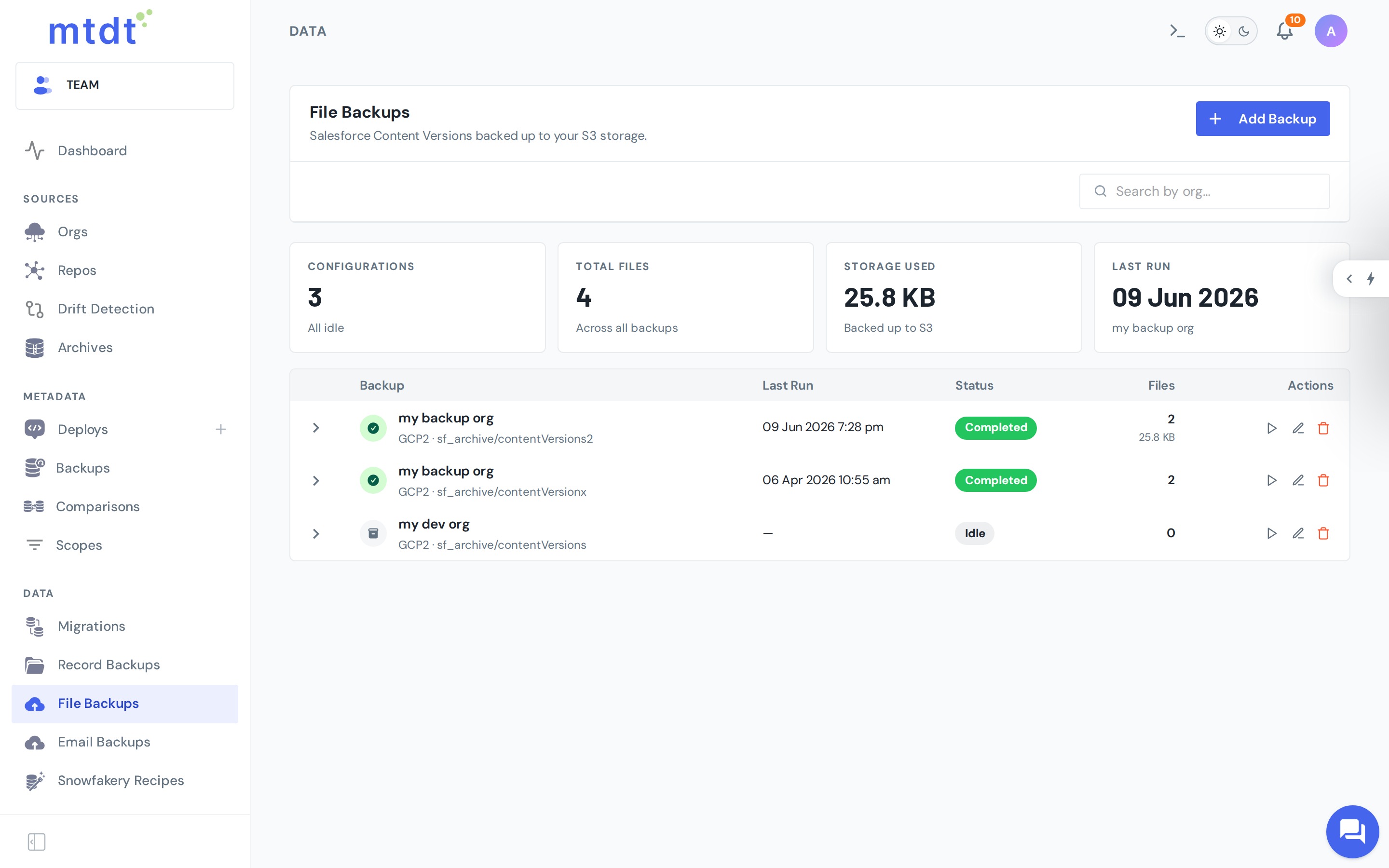This screenshot has height=868, width=1389.
Task: Click archive icon of my dev org row
Action: pos(373,533)
